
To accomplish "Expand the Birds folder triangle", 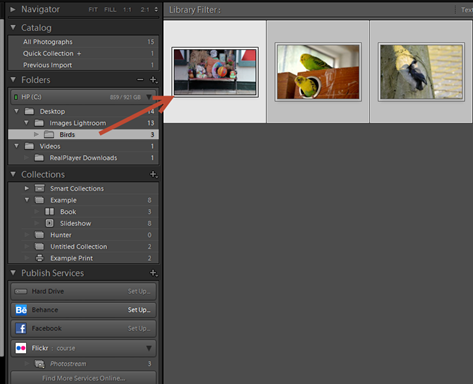I will pyautogui.click(x=36, y=134).
